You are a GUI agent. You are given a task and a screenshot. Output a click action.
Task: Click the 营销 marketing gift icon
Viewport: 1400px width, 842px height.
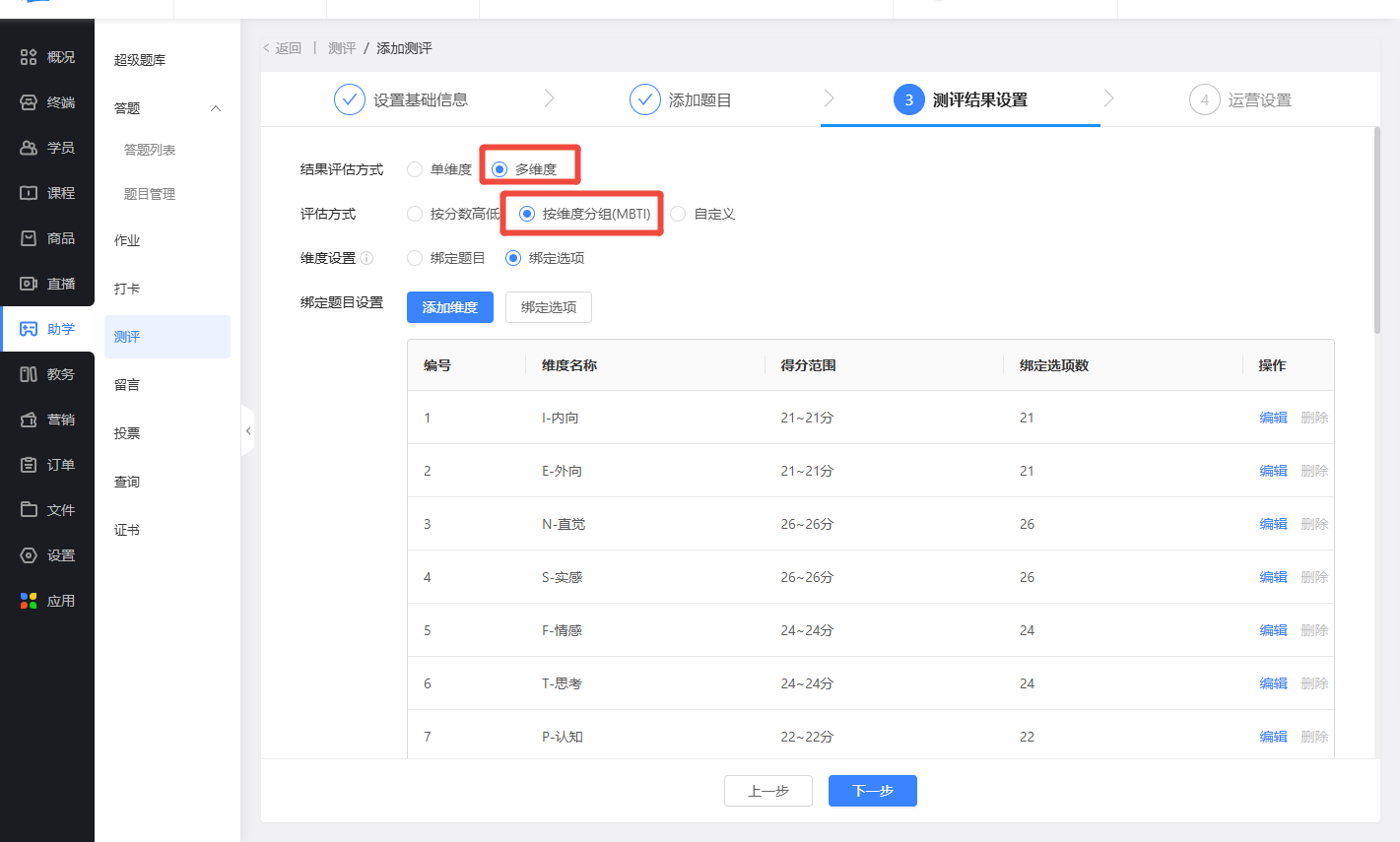29,420
